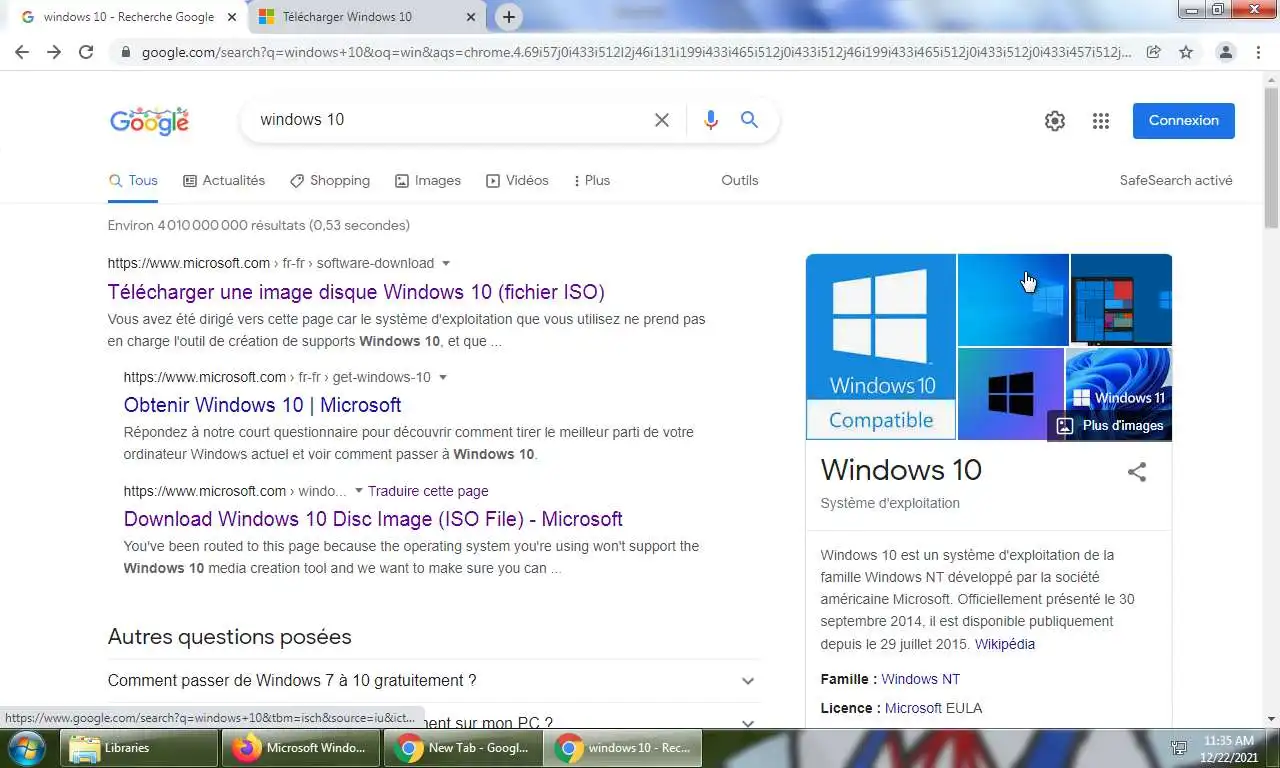
Task: Open dropdown arrow beside software-download URL
Action: (446, 264)
